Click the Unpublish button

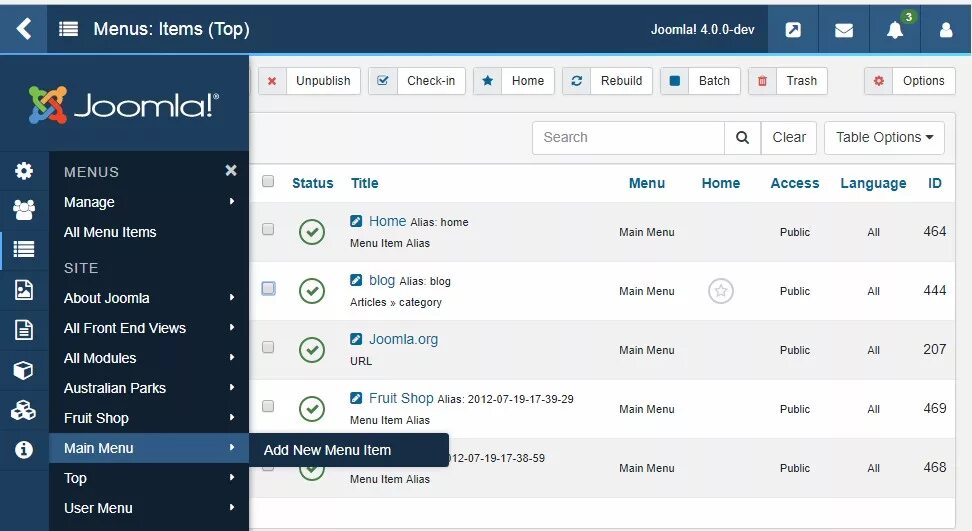point(309,81)
